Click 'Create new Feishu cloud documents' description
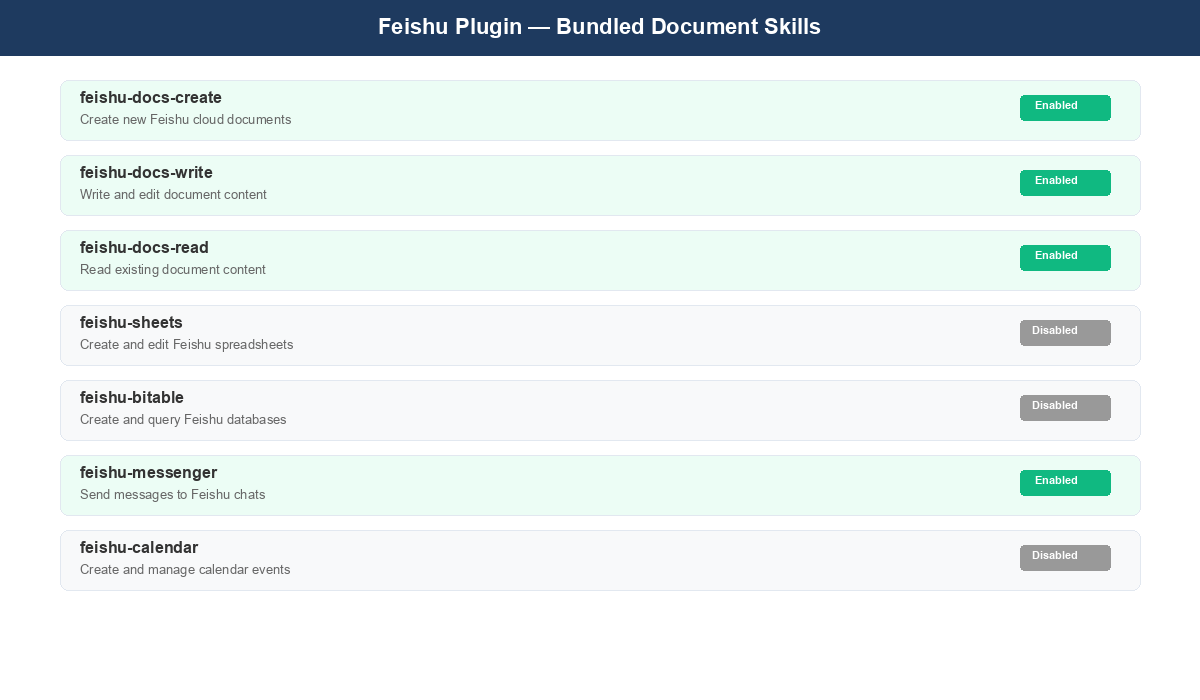The image size is (1200, 700). point(186,120)
